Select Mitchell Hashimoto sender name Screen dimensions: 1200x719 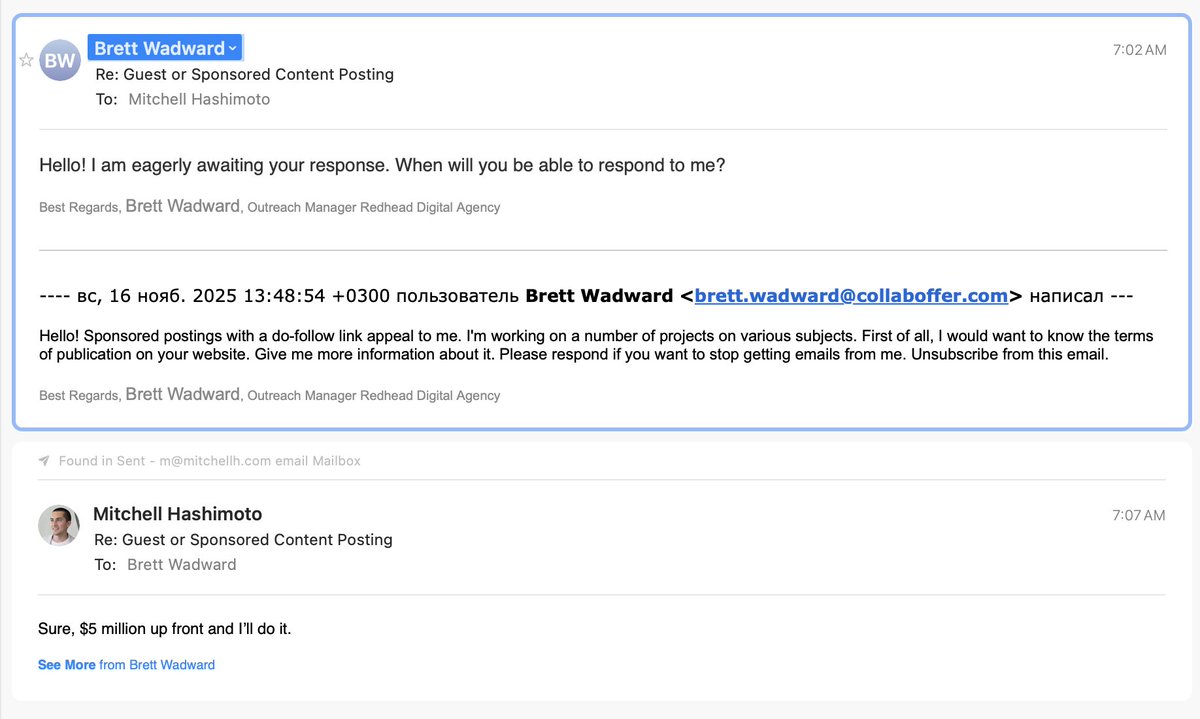click(x=178, y=514)
